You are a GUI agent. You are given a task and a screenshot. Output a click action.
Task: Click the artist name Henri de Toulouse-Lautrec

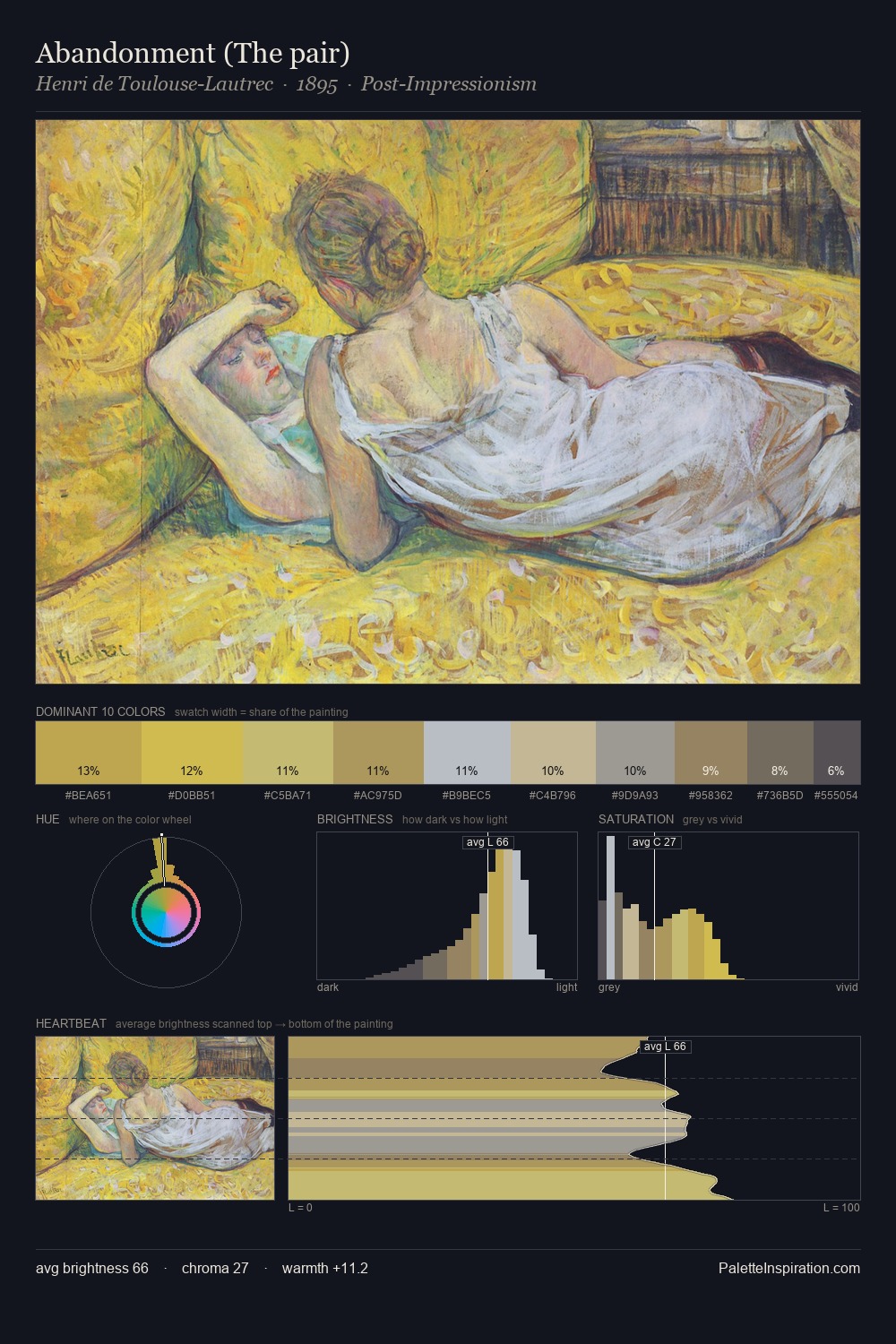[x=154, y=84]
